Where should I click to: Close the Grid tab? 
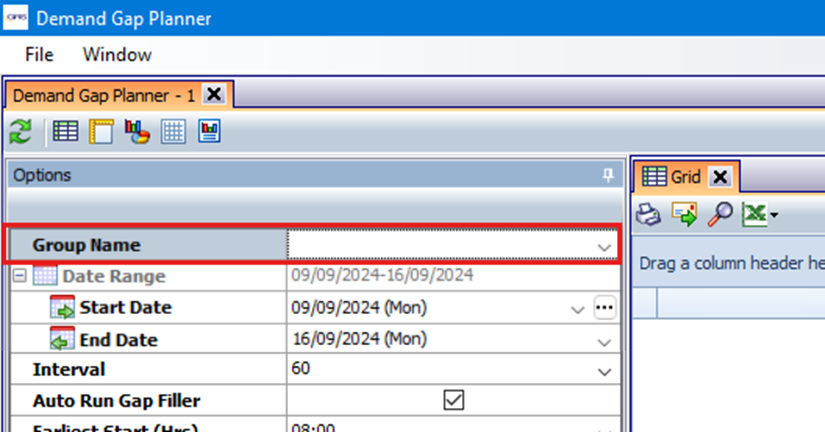(720, 177)
